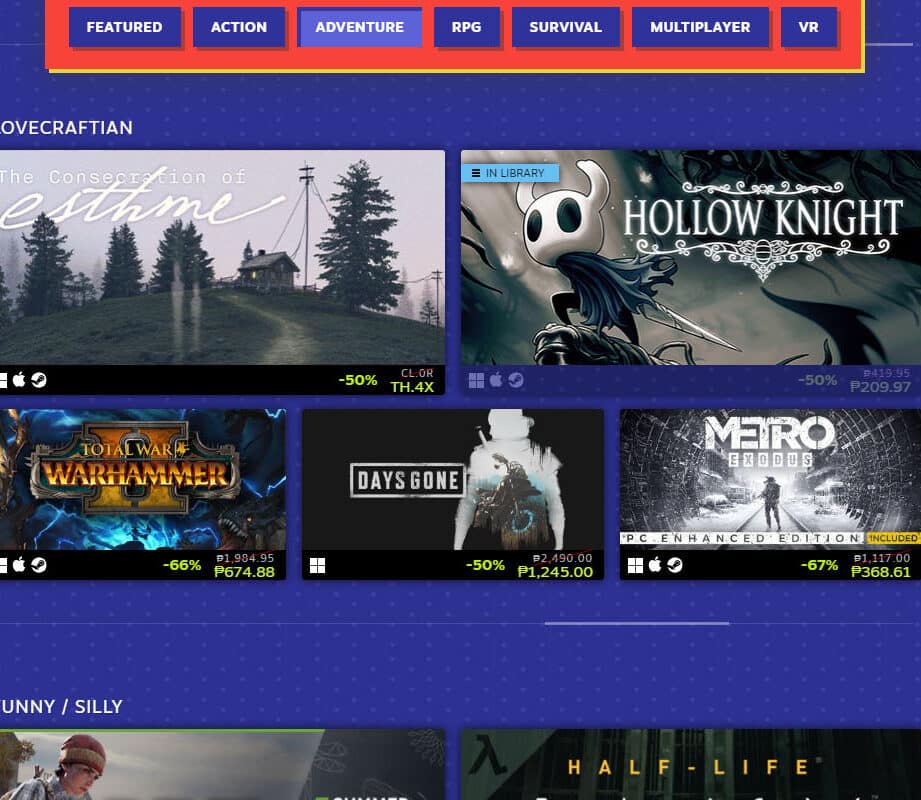Click Steam platform icon on Hollow Knight card
921x800 pixels.
[516, 381]
